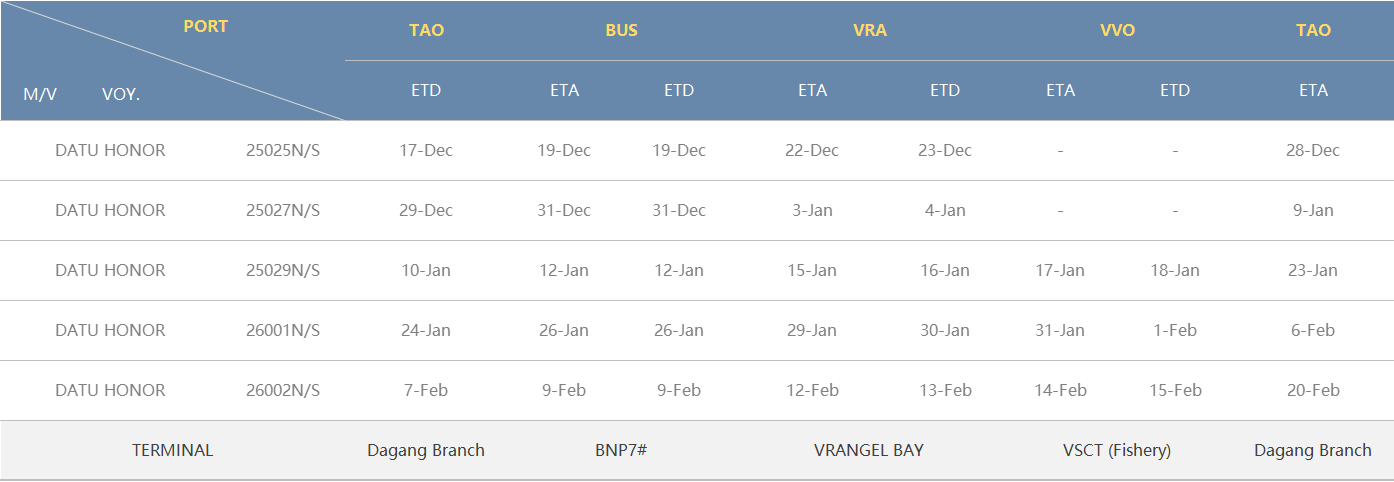Select the VRANGEL BAY terminal cell
1394x482 pixels.
point(869,450)
